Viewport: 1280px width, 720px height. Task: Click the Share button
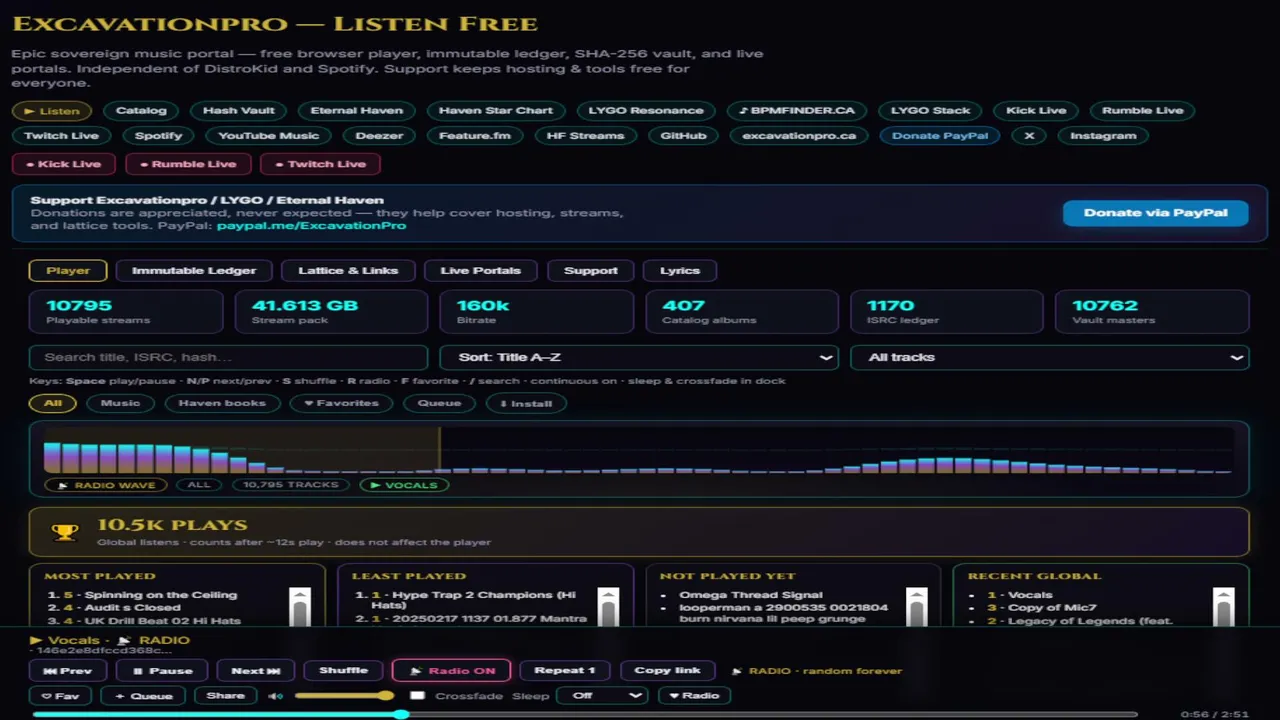coord(225,695)
